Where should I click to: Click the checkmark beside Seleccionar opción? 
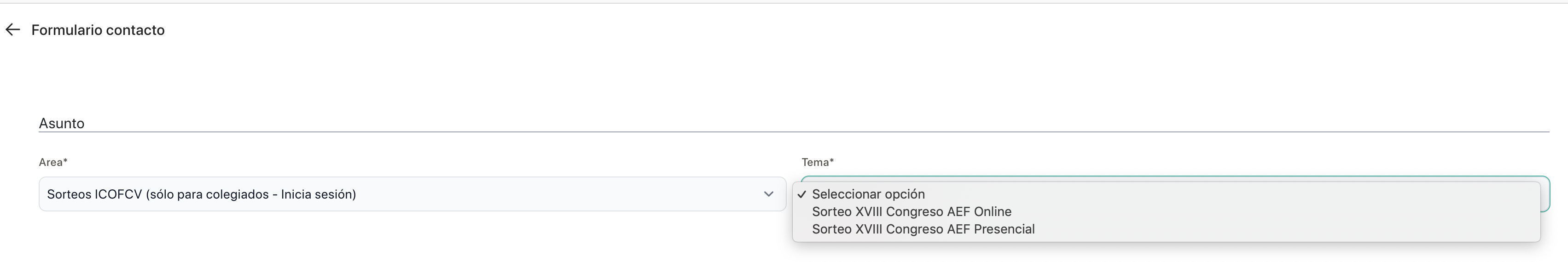tap(801, 194)
